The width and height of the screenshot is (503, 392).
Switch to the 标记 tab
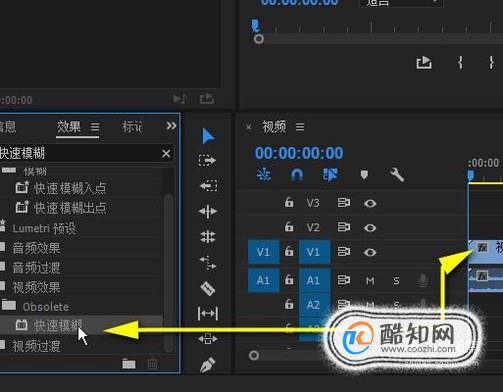pyautogui.click(x=132, y=127)
